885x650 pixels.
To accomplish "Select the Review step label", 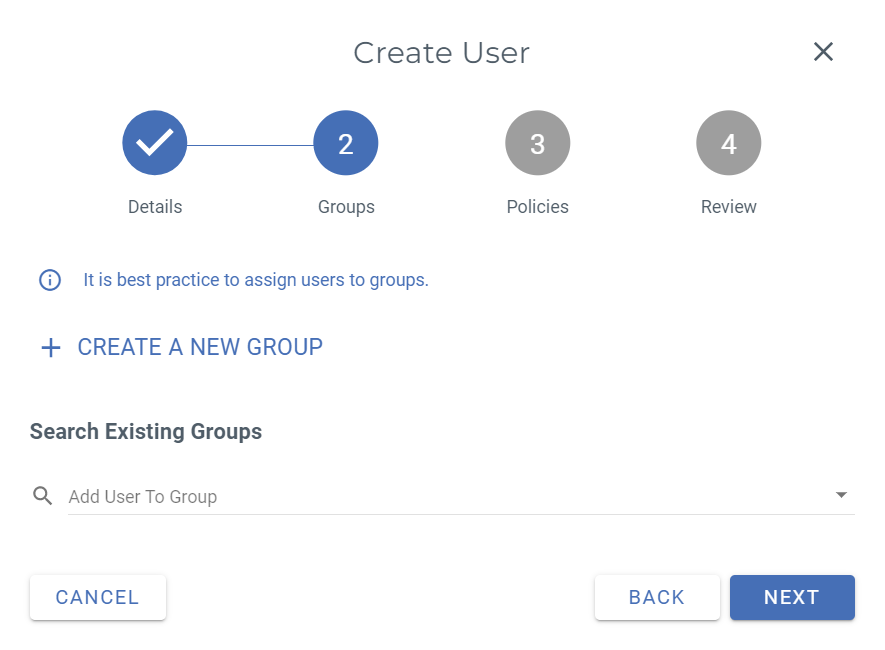I will point(728,207).
